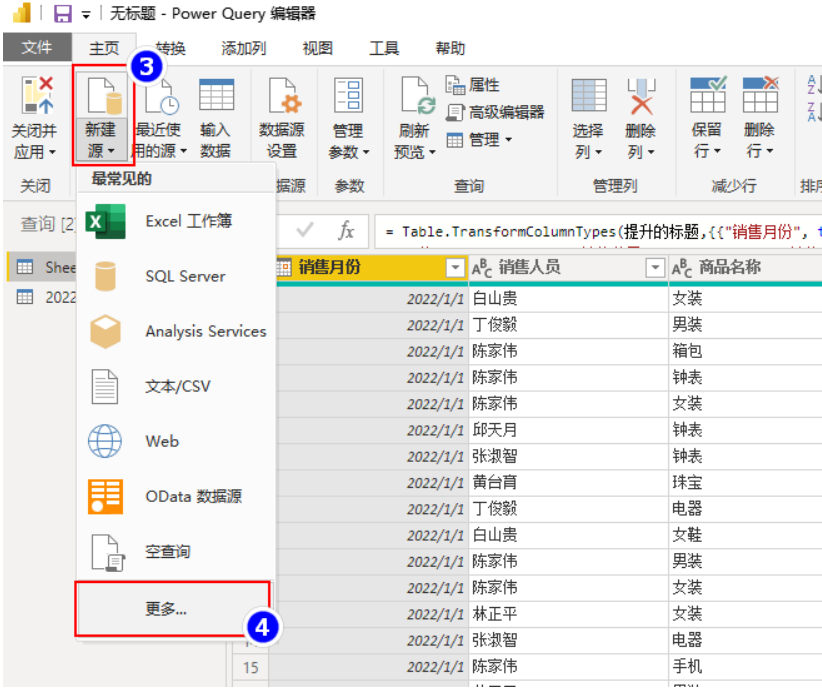Image resolution: width=822 pixels, height=691 pixels.
Task: Select the Analysis Services source
Action: point(176,331)
